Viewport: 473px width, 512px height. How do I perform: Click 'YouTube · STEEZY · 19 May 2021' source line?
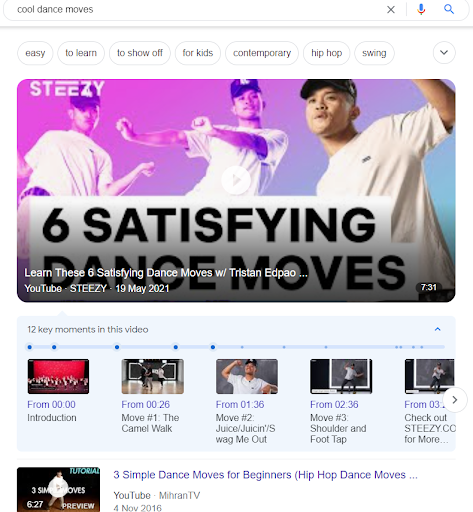(x=97, y=288)
